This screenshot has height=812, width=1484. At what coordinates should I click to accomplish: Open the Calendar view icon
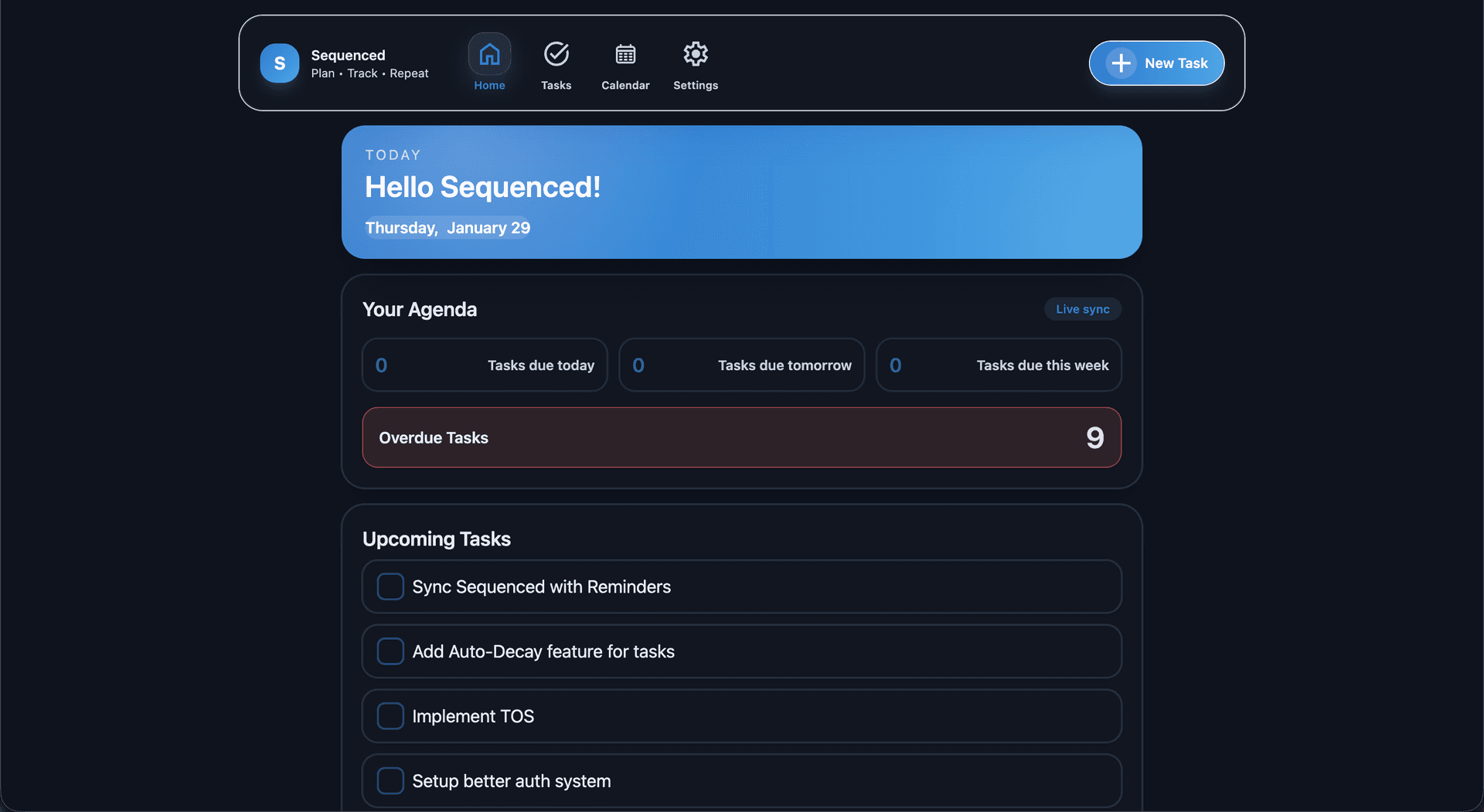click(625, 53)
